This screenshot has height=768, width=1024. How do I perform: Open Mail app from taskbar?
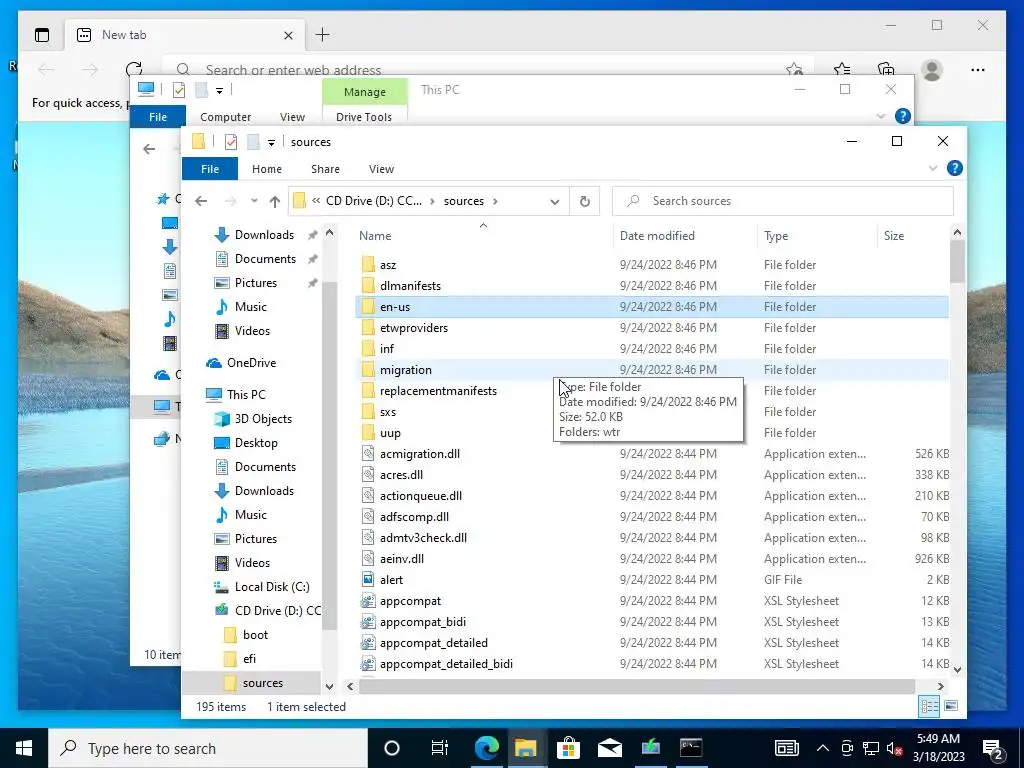tap(609, 748)
